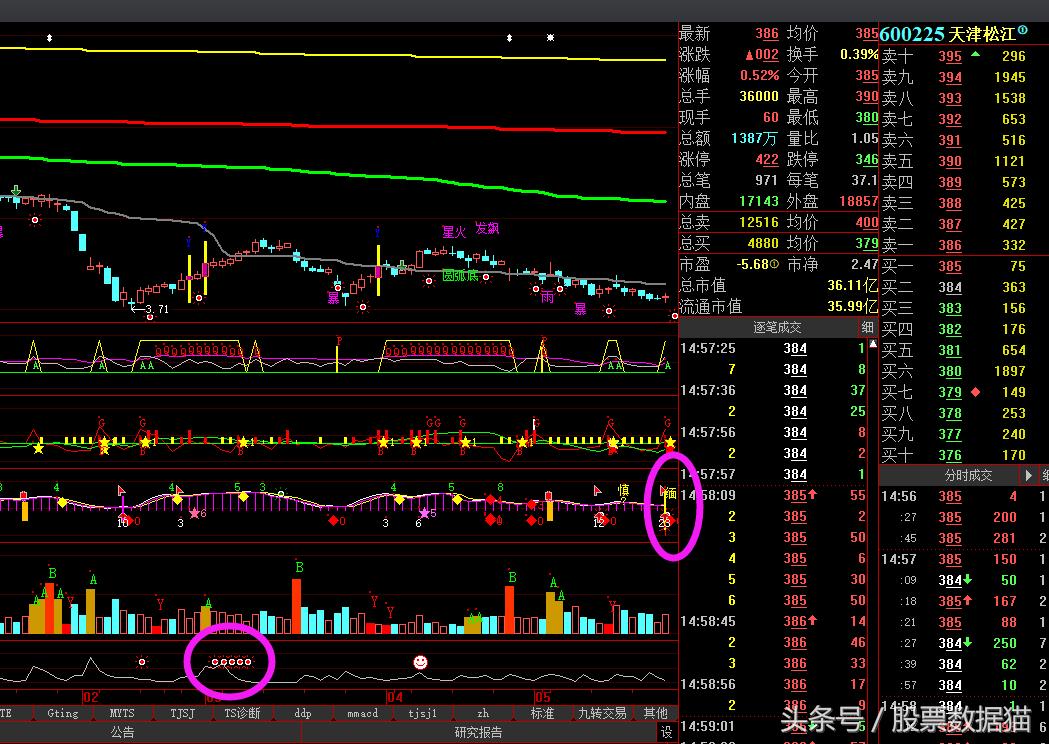Click the 04 month marker on timeline

click(395, 697)
